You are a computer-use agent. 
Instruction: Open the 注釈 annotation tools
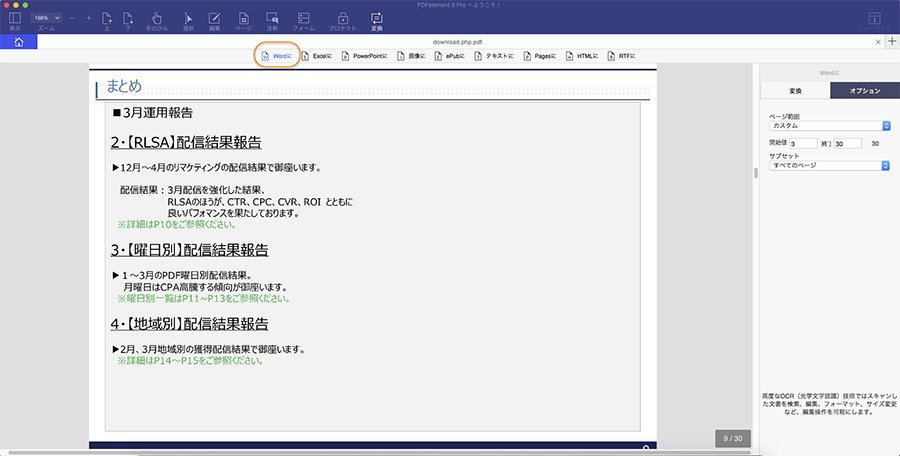(x=272, y=21)
